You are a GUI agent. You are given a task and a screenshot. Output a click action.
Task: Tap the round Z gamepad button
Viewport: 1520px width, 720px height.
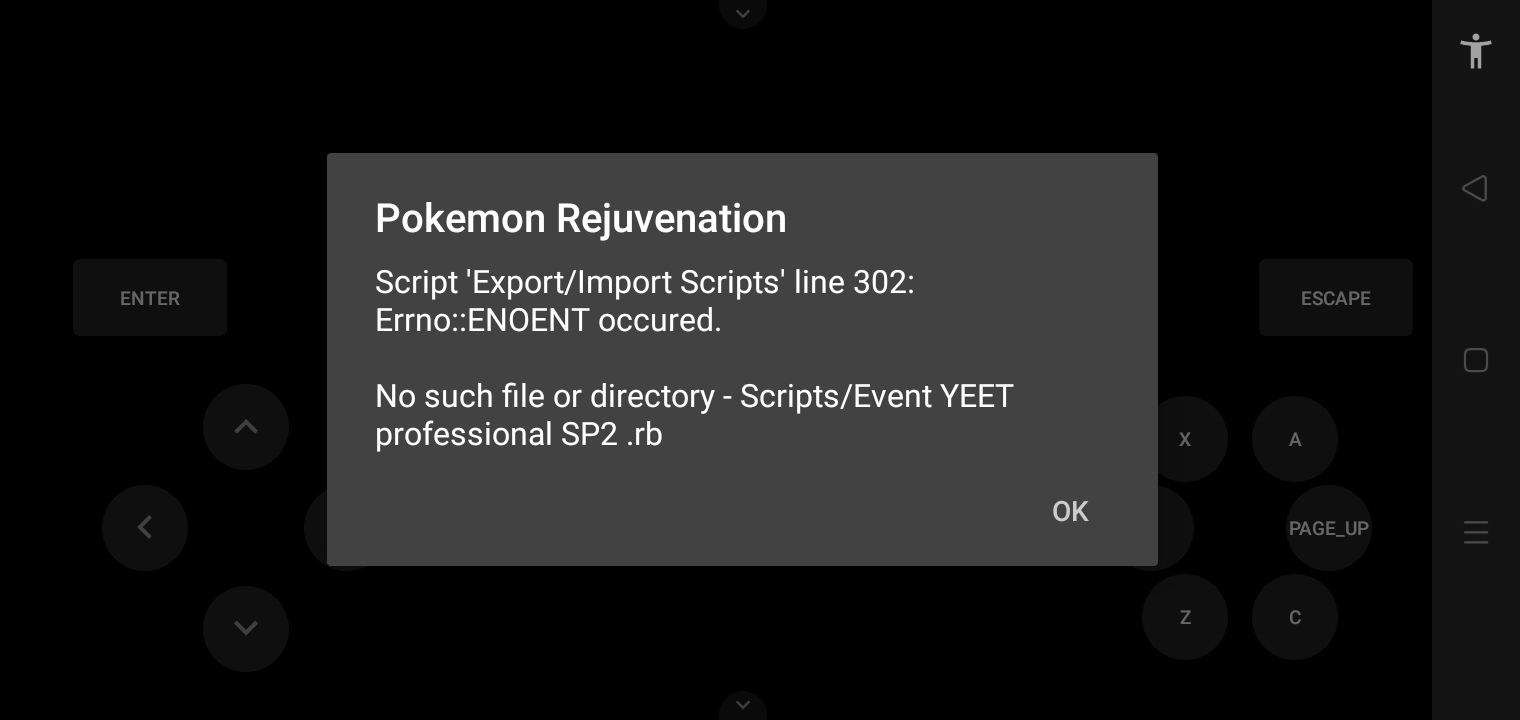1185,617
